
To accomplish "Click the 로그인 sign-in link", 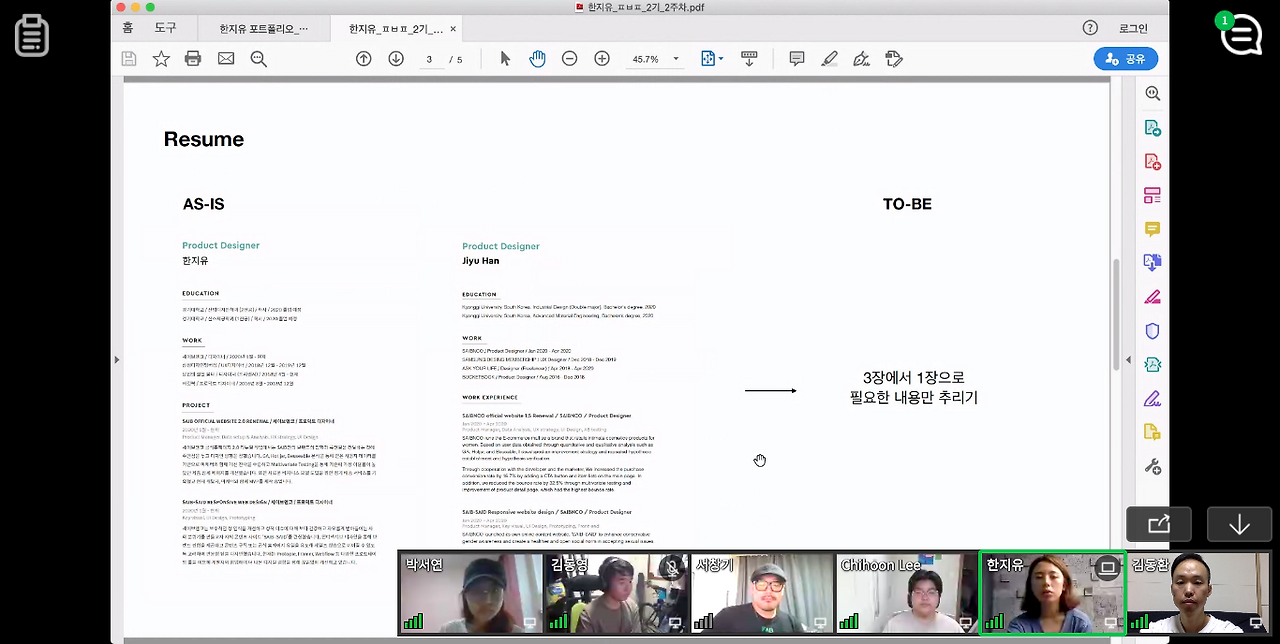I will click(x=1133, y=28).
